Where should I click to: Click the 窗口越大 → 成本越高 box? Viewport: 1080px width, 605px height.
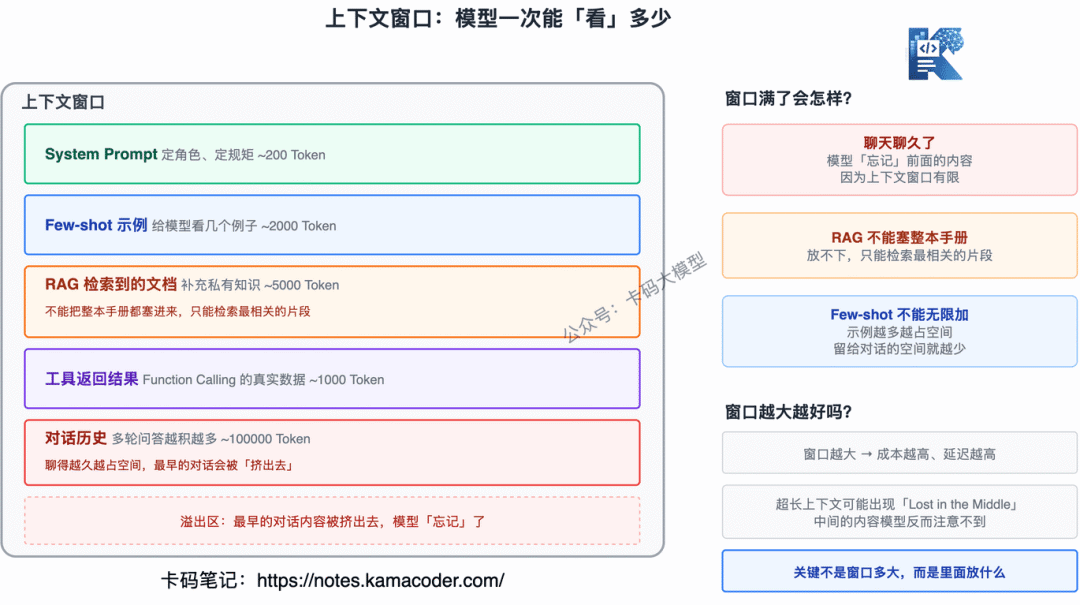tap(900, 453)
